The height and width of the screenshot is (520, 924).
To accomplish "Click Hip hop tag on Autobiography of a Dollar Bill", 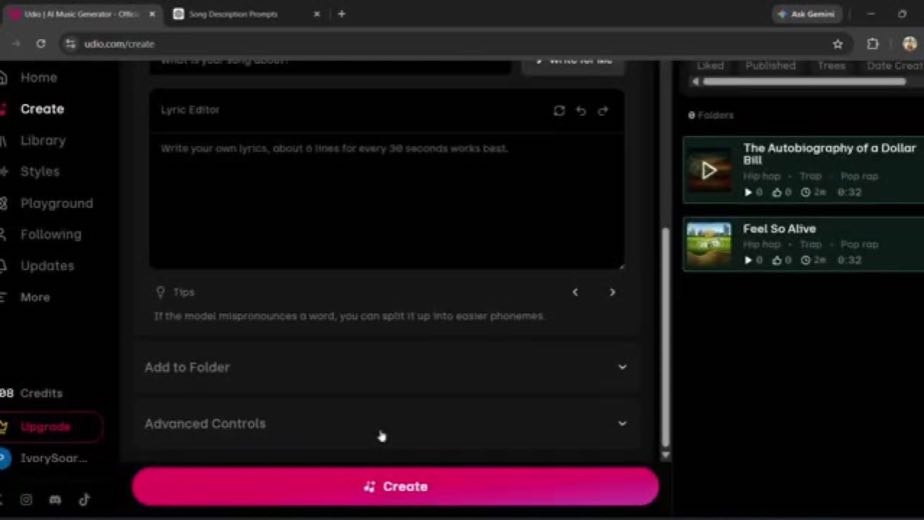I will click(x=761, y=176).
